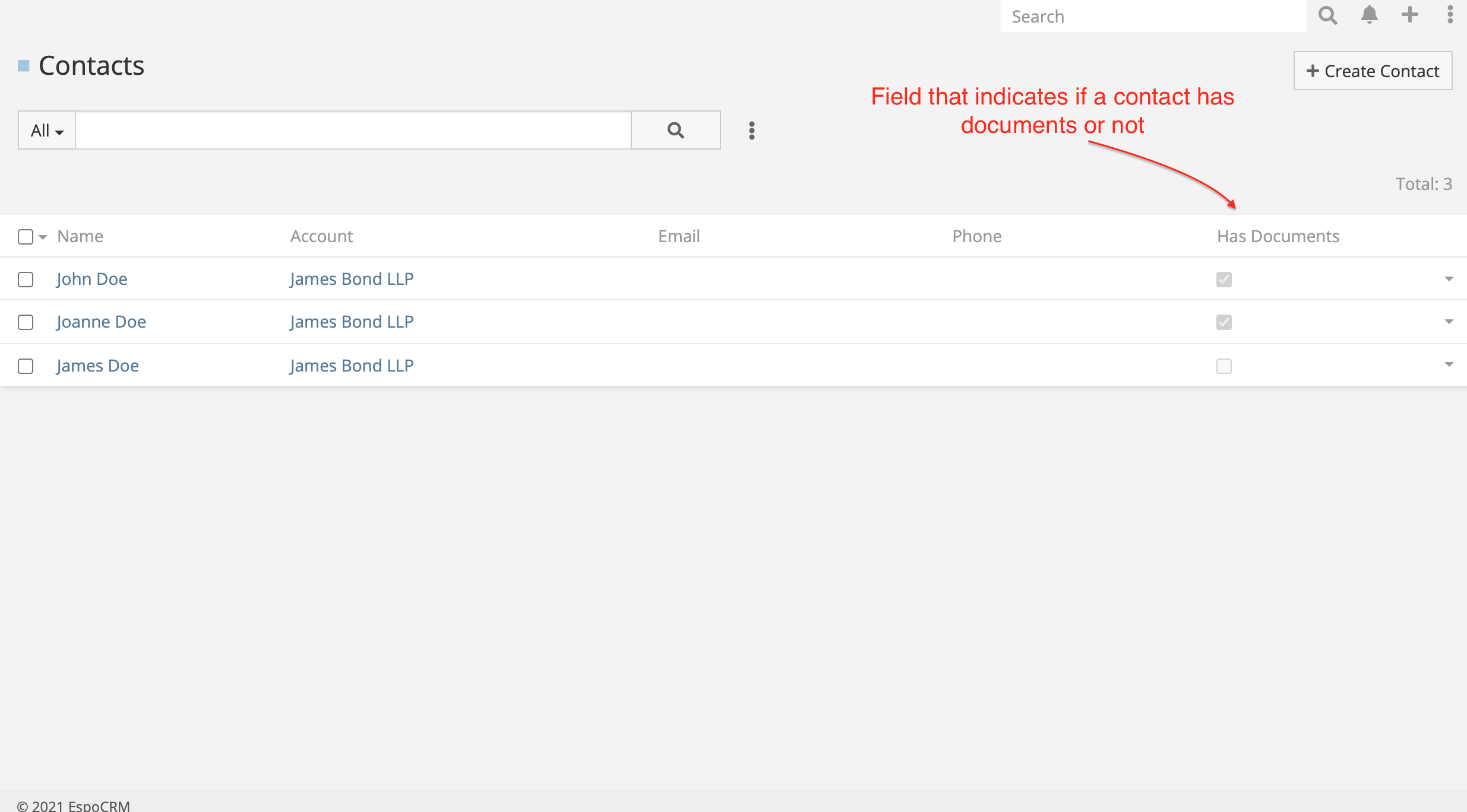This screenshot has height=812, width=1467.
Task: Open the top-right three-dot menu
Action: click(x=1450, y=15)
